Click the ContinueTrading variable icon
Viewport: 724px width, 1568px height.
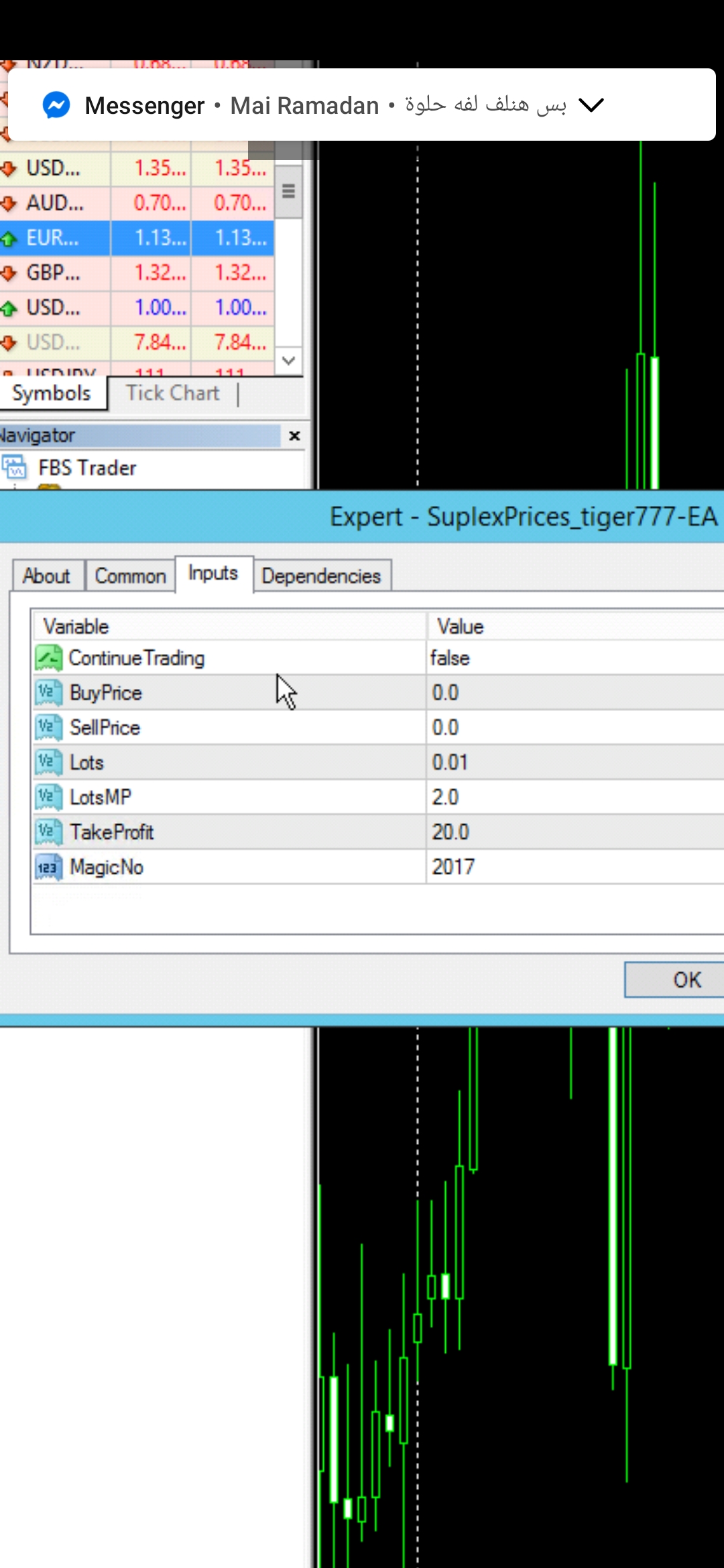click(x=48, y=658)
